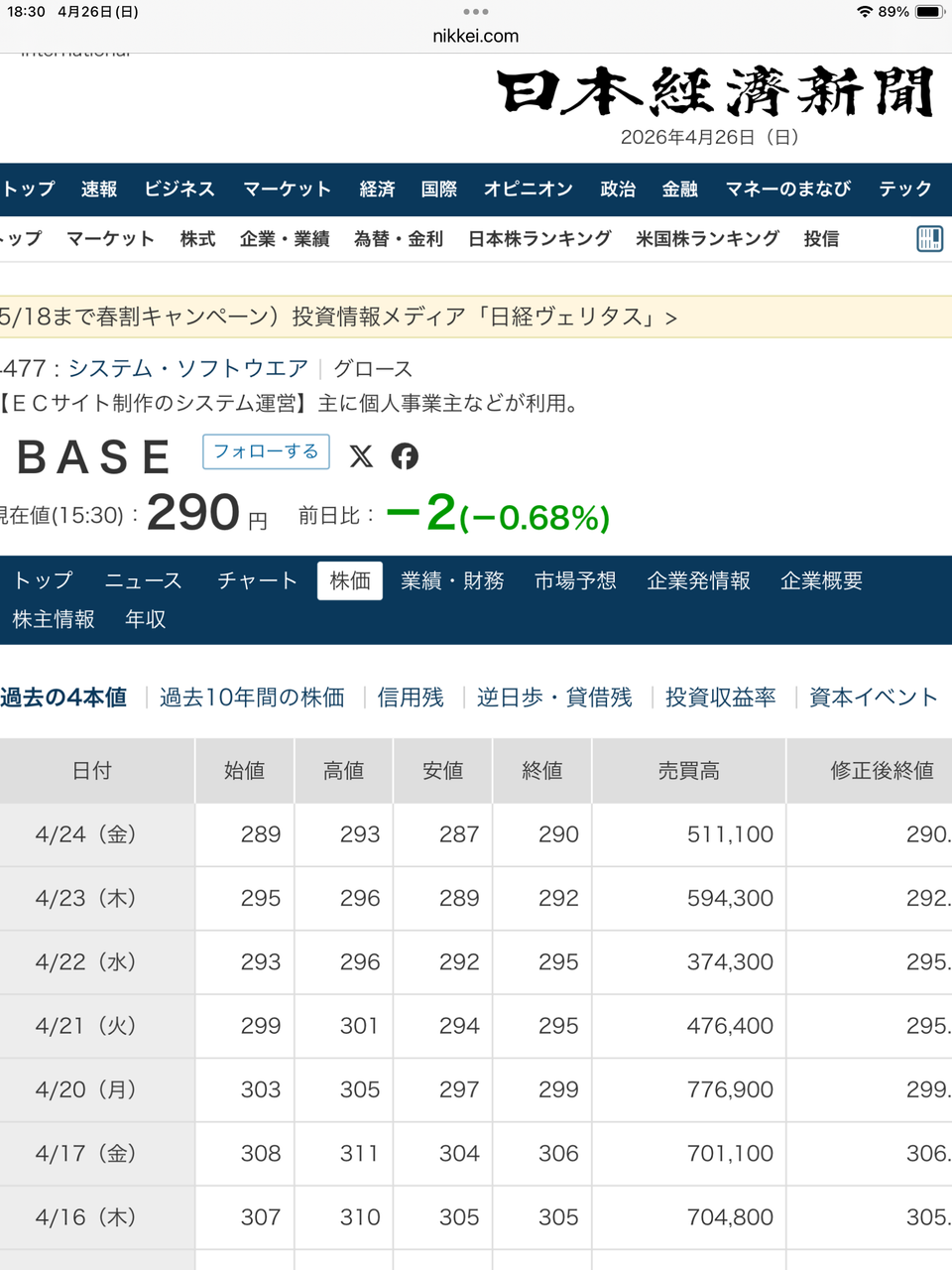Share the BASE page on X

(x=361, y=455)
